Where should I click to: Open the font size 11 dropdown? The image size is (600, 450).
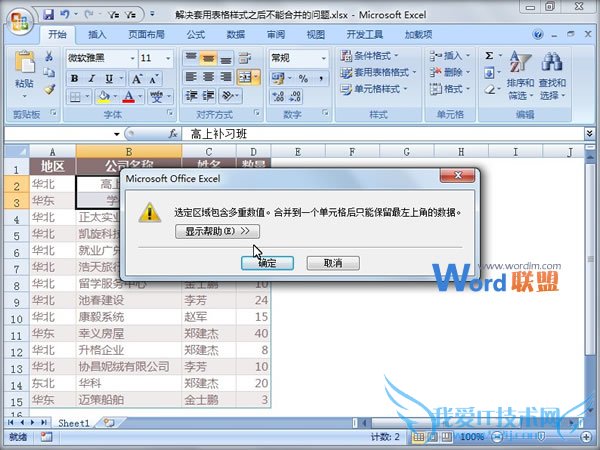point(168,58)
